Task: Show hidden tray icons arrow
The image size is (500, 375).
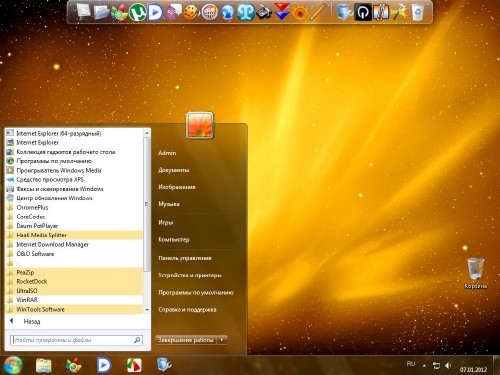Action: (424, 366)
